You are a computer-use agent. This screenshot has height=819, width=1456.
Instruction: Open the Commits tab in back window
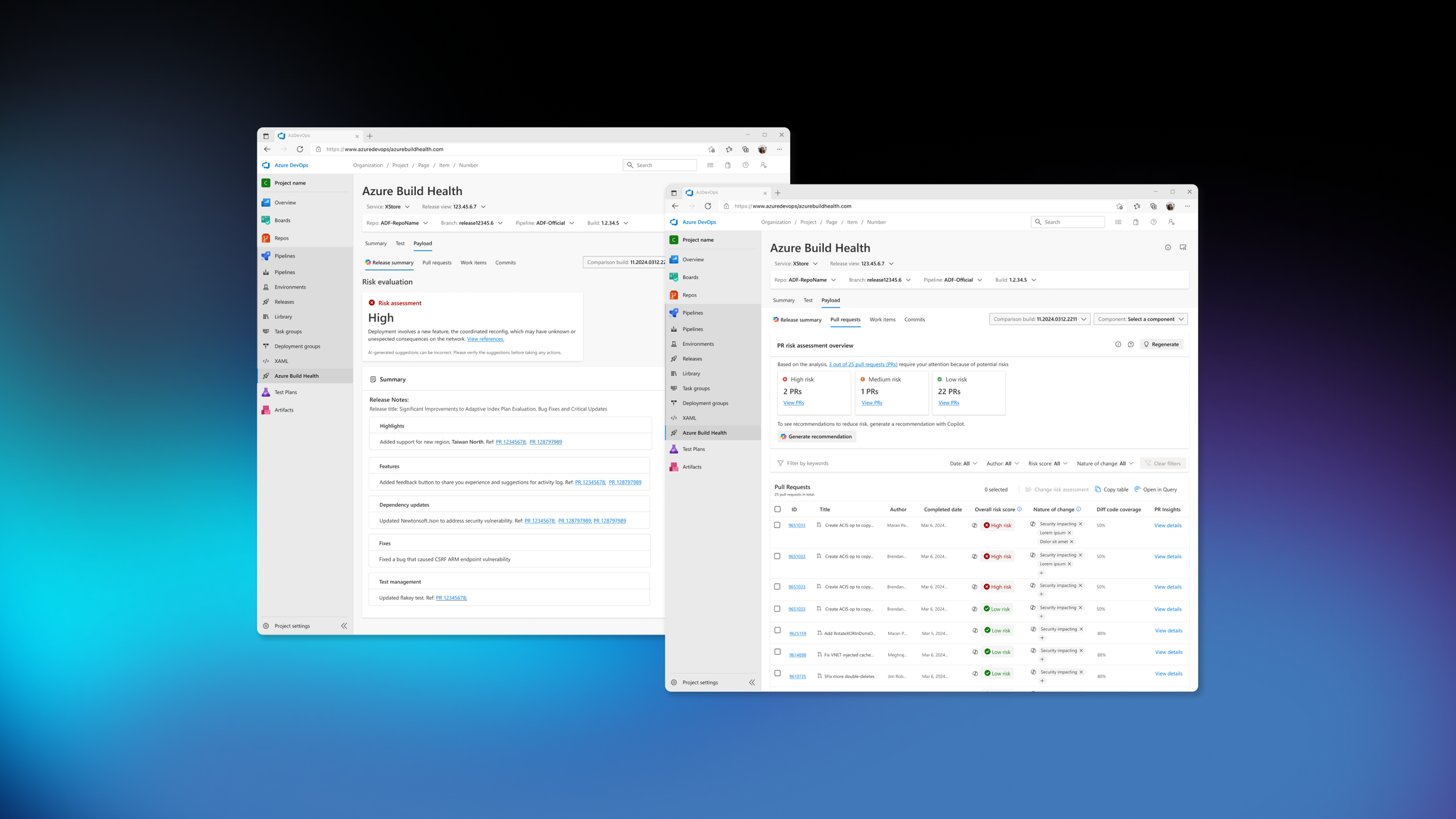[505, 263]
